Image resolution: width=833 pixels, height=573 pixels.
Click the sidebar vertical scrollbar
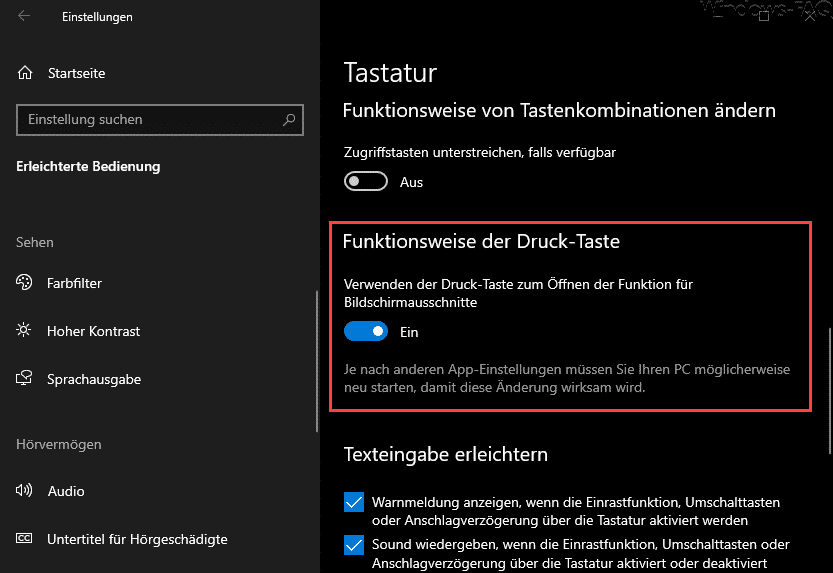pyautogui.click(x=317, y=361)
